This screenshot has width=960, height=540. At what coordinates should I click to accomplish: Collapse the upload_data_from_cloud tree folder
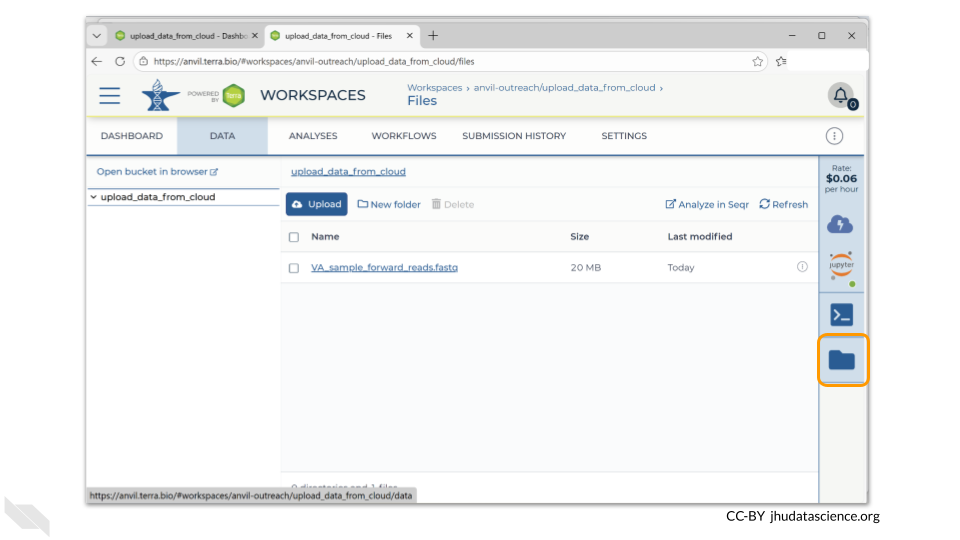[94, 197]
